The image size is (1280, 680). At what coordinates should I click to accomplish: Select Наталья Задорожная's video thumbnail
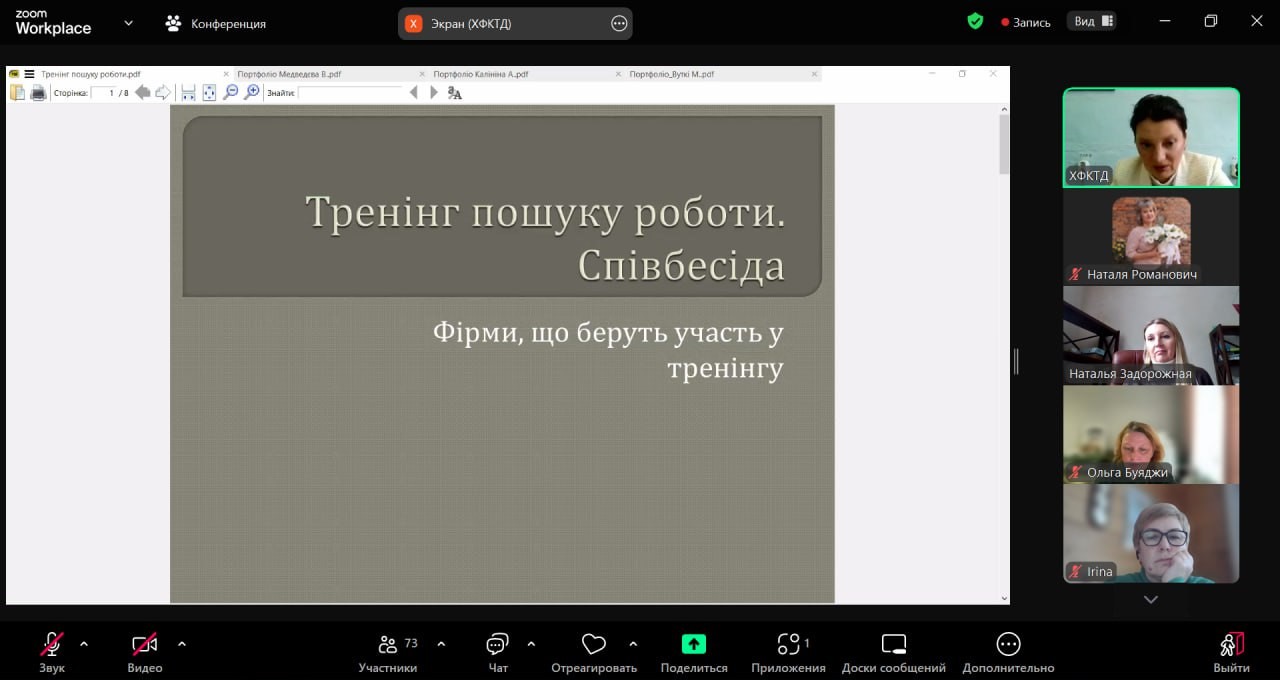pos(1150,336)
